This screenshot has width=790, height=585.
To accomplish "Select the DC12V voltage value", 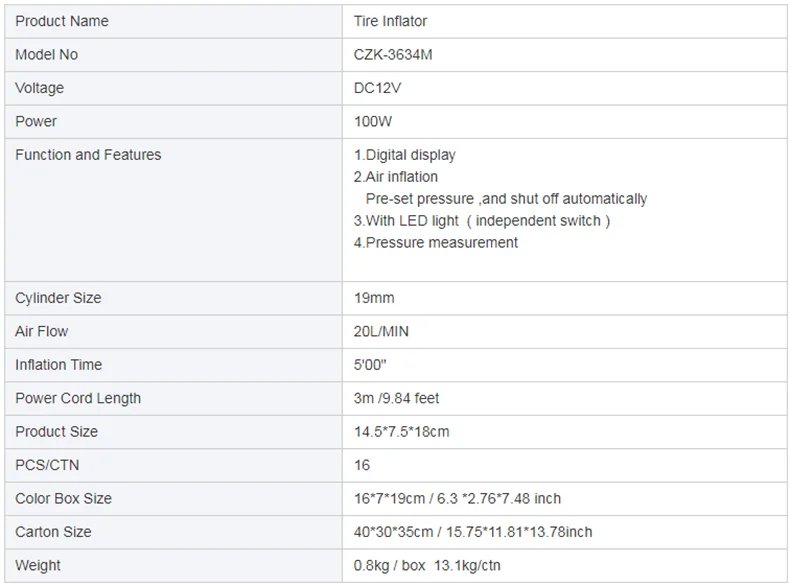I will (x=377, y=88).
